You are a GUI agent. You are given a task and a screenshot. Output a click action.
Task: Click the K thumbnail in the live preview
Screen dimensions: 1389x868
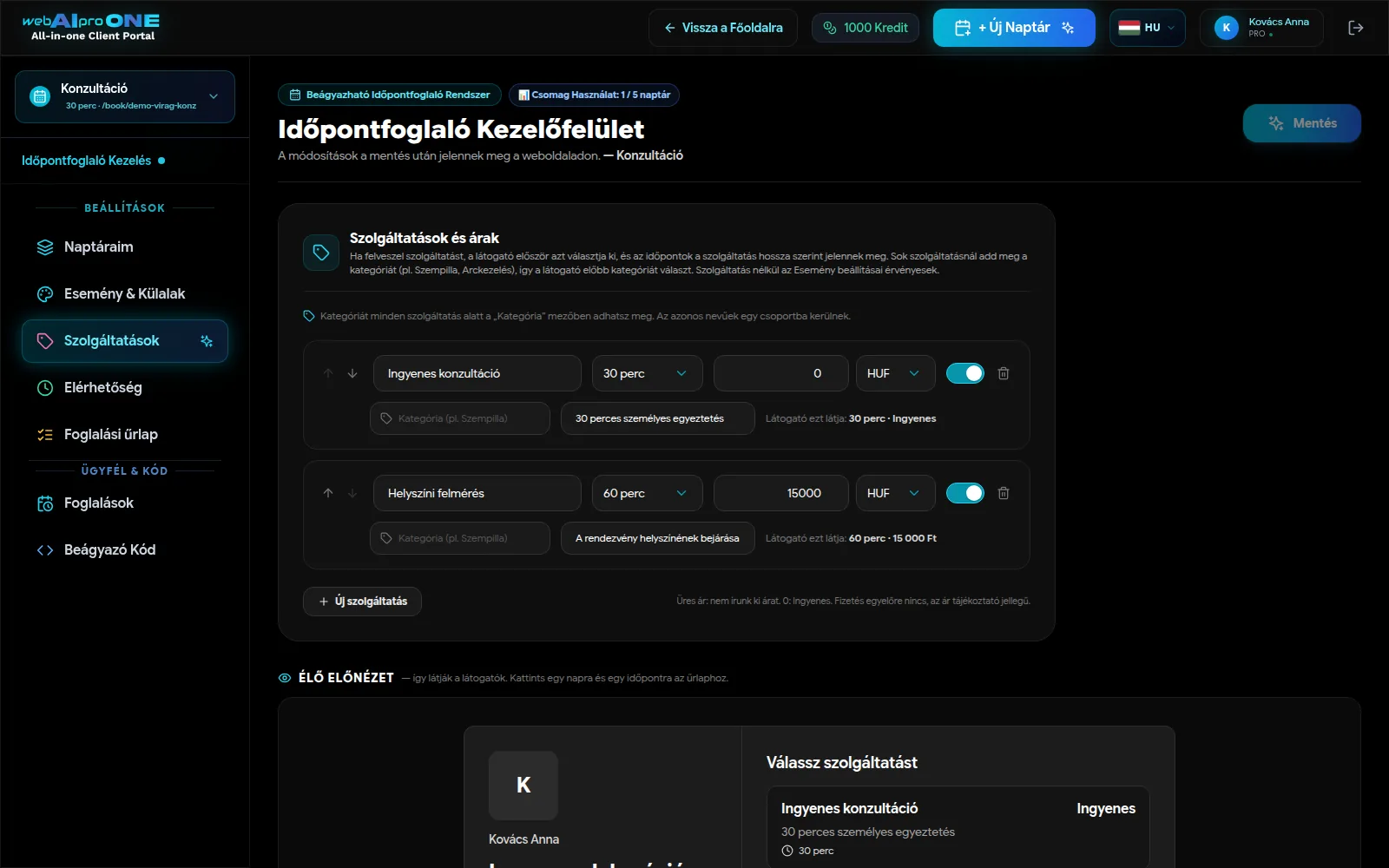(x=523, y=786)
